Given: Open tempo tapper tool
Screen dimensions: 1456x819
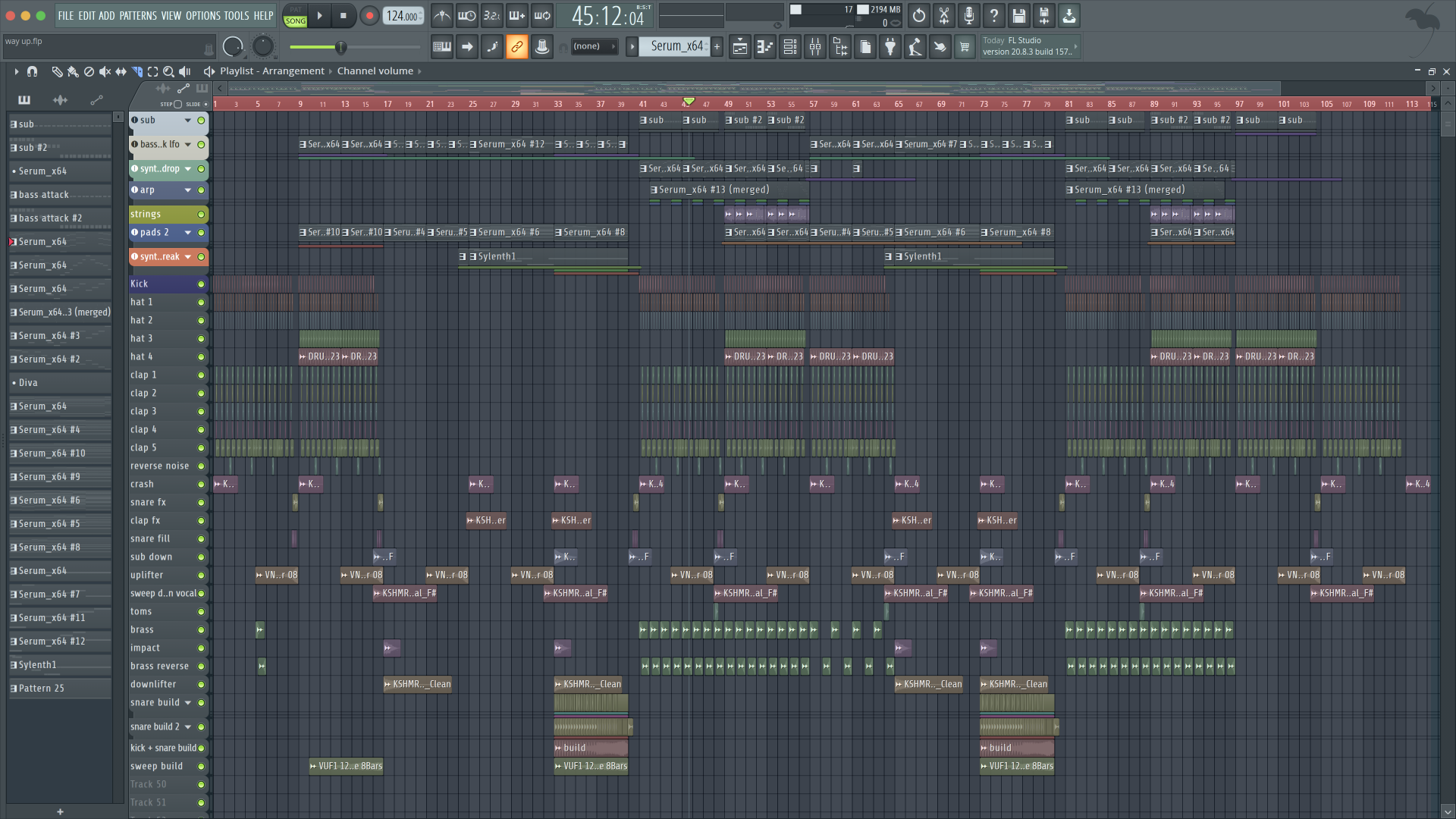Looking at the screenshot, I should point(915,47).
